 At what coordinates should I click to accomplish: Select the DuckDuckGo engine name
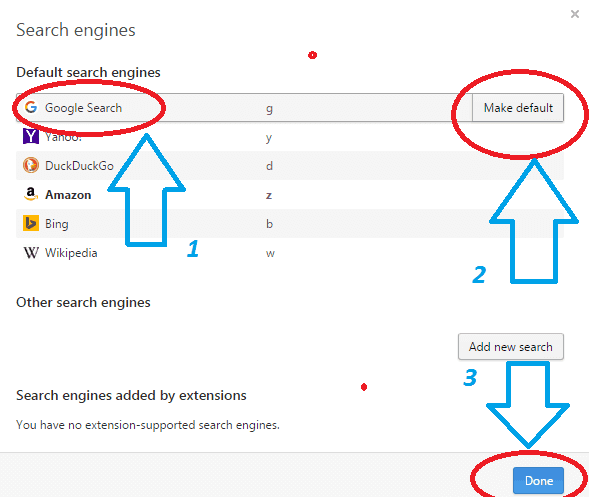coord(79,166)
